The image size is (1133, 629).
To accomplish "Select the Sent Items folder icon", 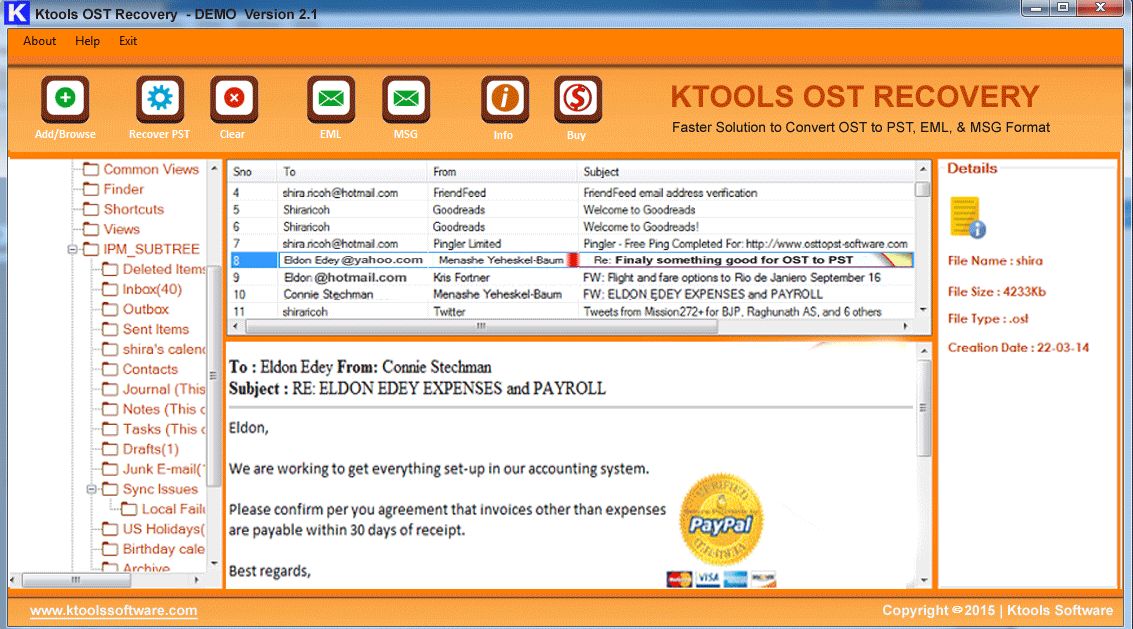I will [x=110, y=330].
